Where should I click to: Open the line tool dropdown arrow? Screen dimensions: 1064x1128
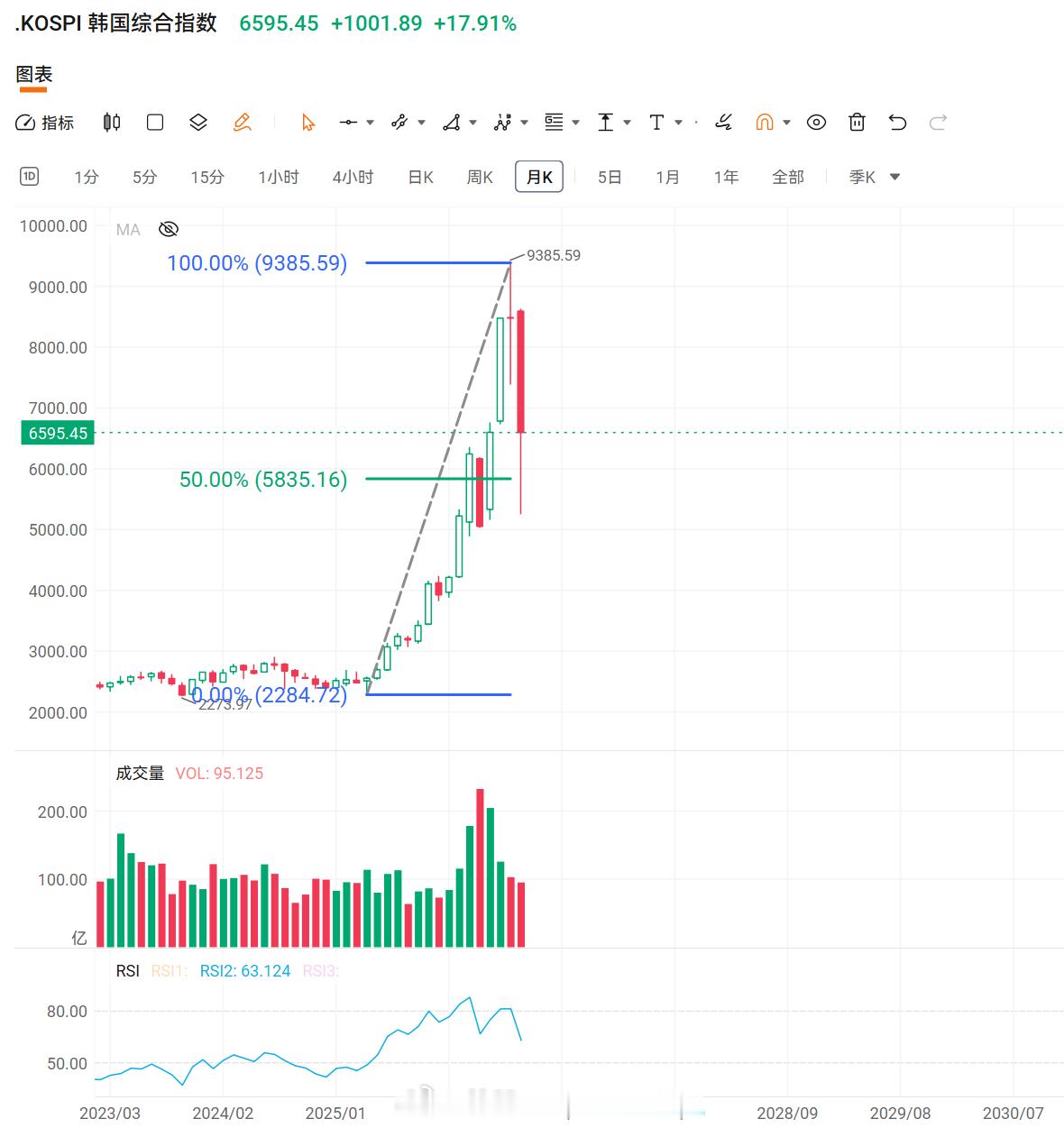(370, 123)
